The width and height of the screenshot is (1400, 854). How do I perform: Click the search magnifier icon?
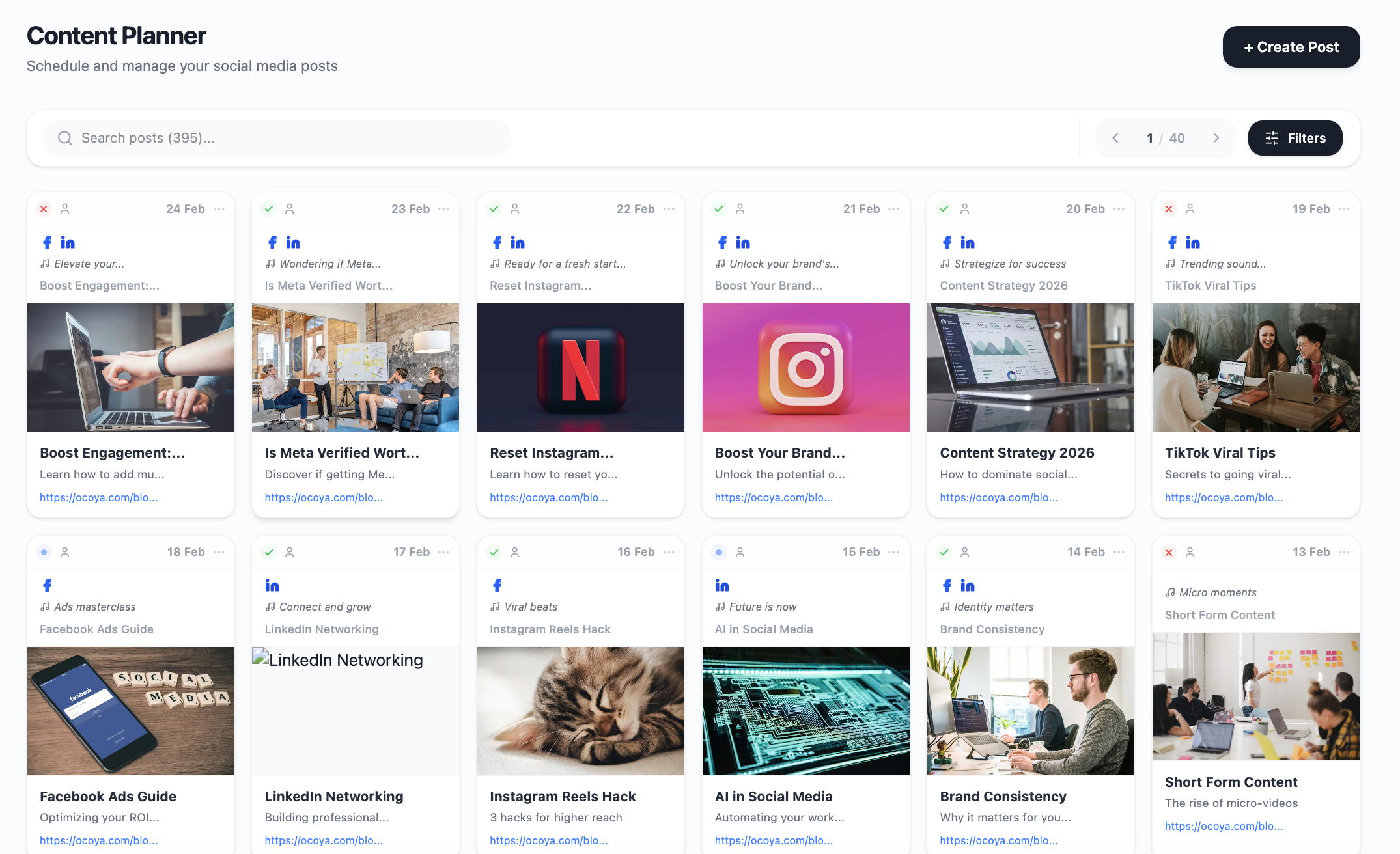coord(65,138)
